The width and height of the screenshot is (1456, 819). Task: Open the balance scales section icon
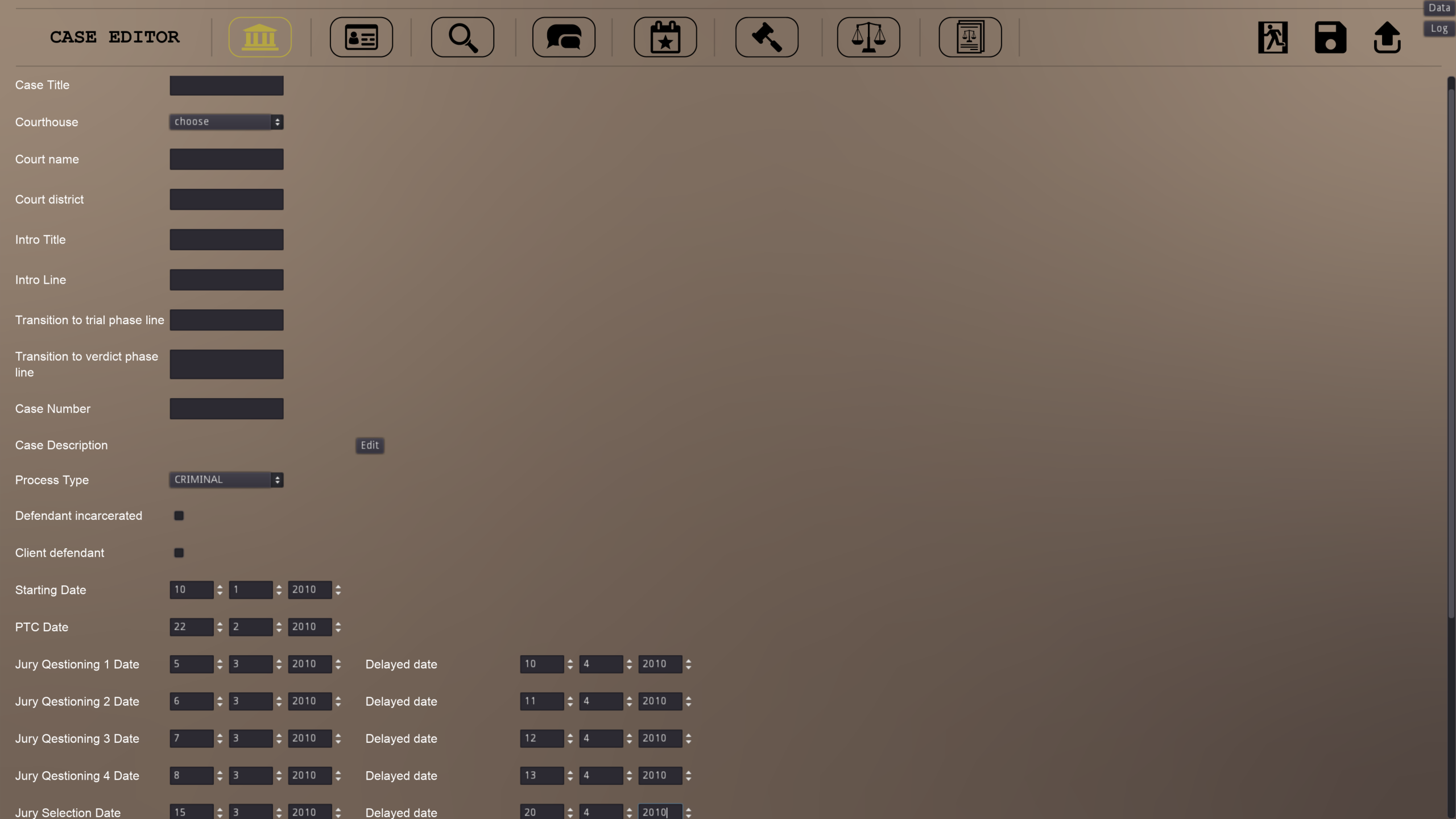pos(868,38)
